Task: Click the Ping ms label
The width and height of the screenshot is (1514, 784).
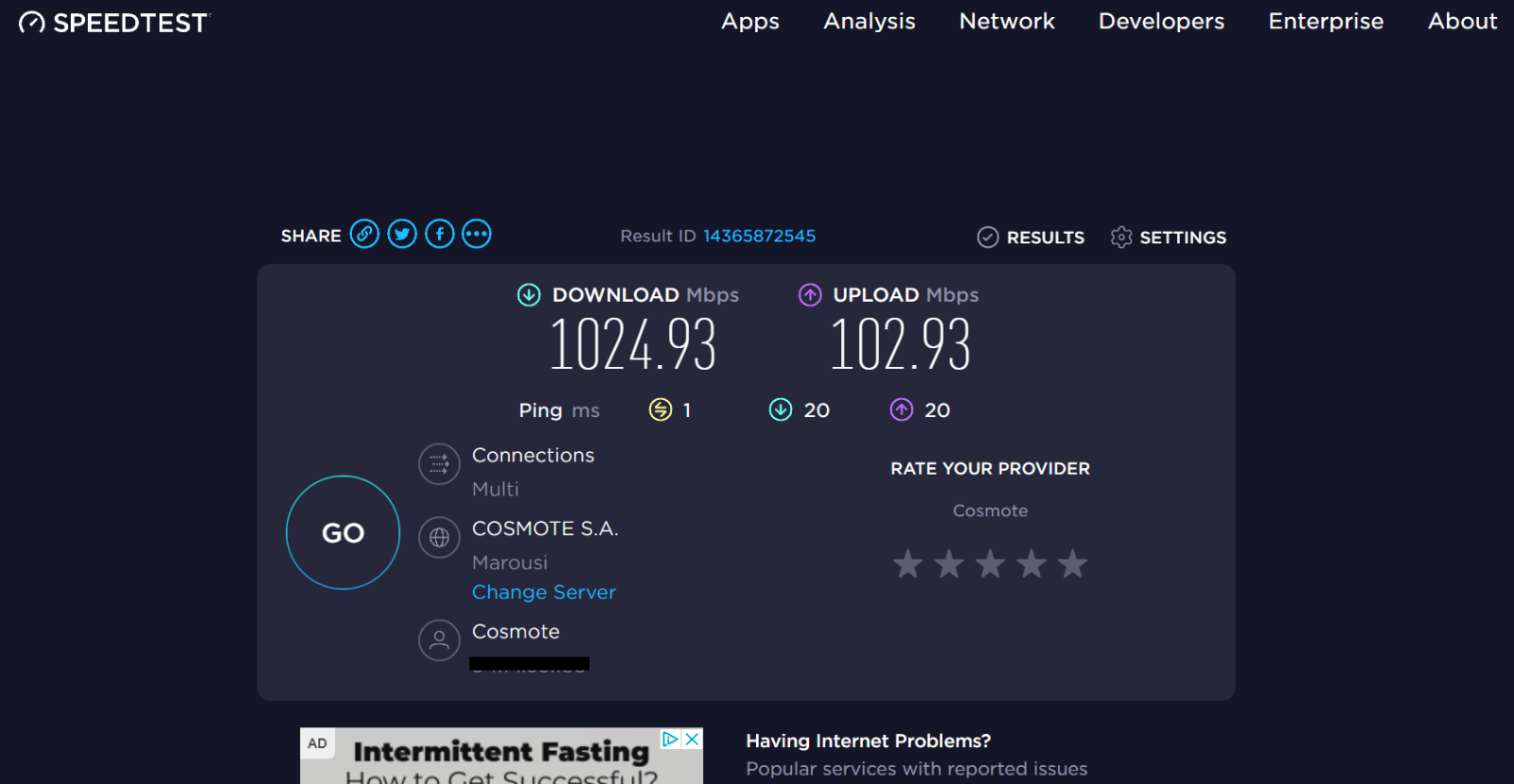Action: click(559, 410)
